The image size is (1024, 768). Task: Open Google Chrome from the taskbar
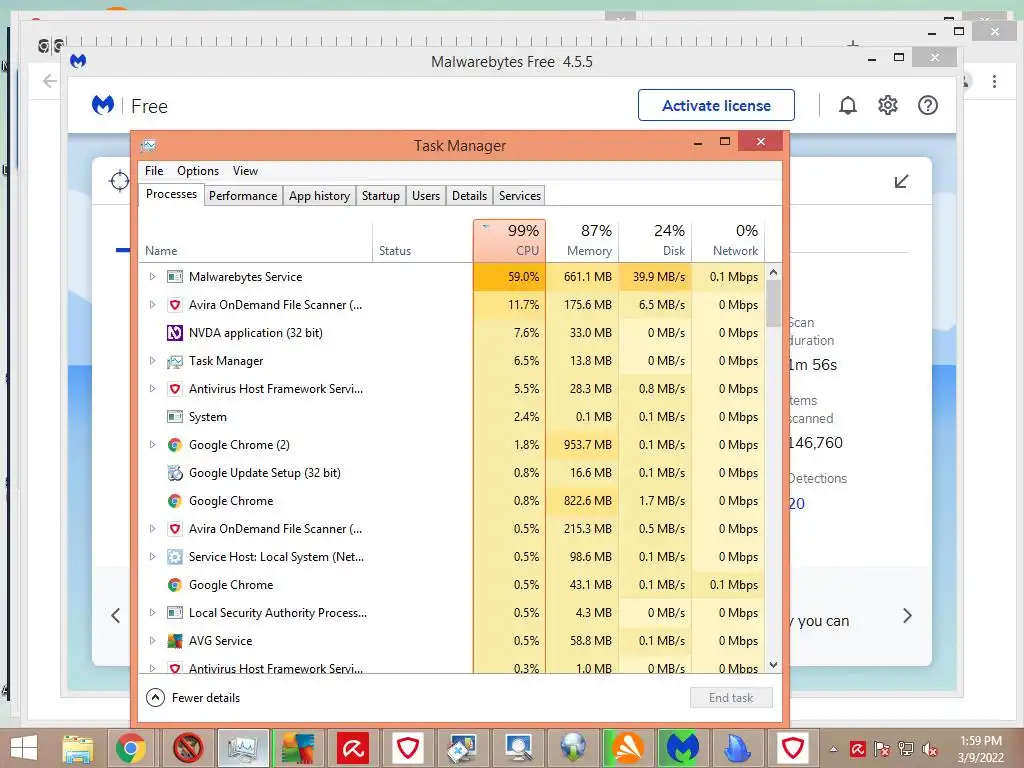tap(131, 748)
